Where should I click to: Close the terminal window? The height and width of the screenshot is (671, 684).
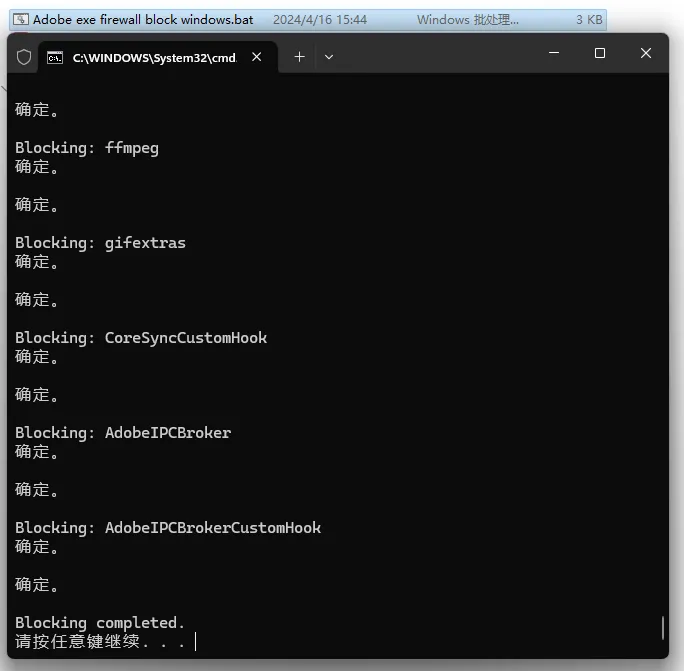tap(645, 54)
